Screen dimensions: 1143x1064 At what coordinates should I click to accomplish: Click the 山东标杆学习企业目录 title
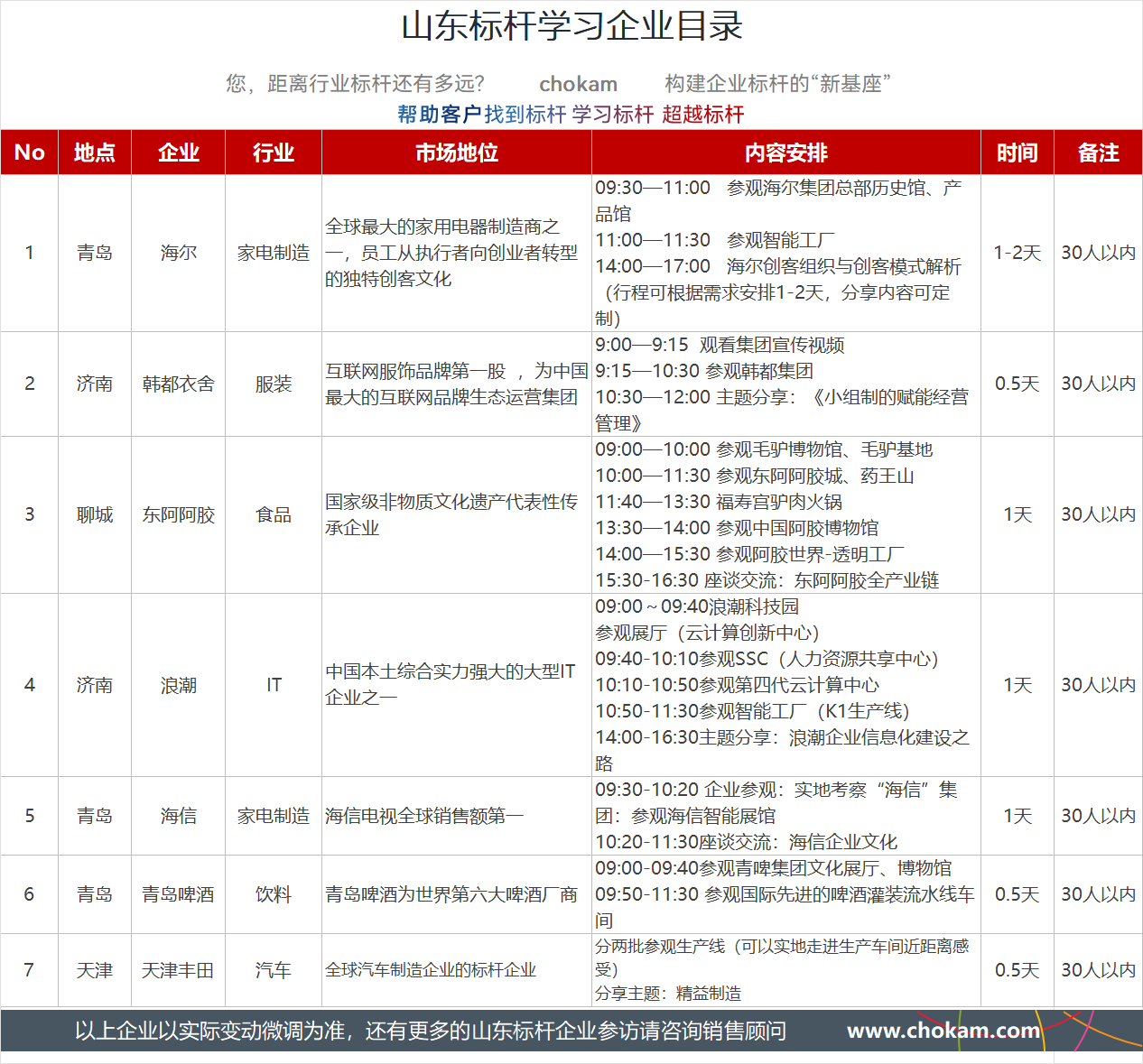[x=571, y=26]
